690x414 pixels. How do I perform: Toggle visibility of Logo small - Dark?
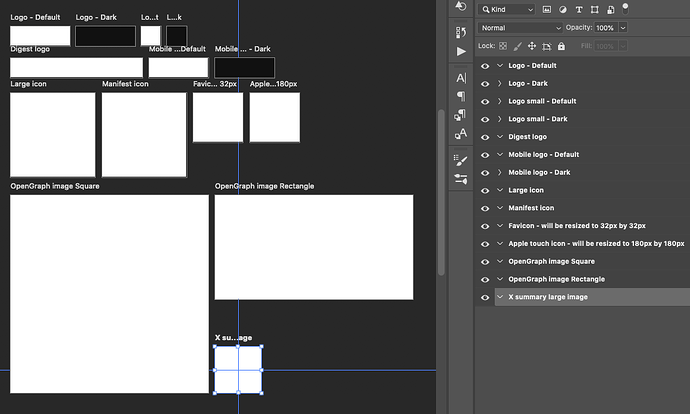(x=485, y=119)
